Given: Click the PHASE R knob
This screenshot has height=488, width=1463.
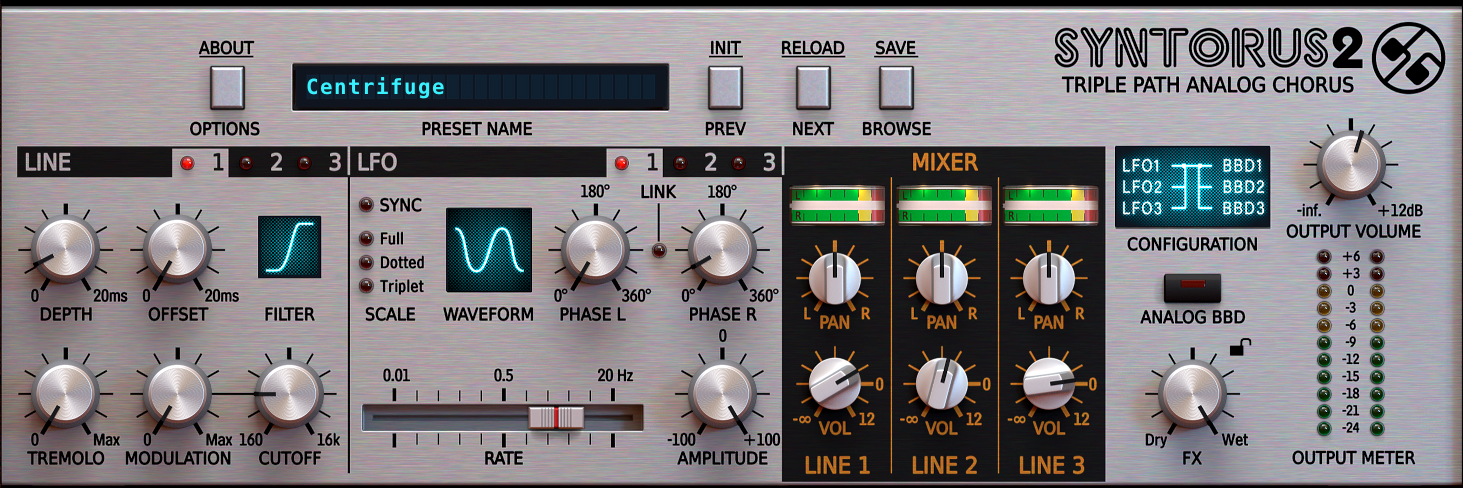Looking at the screenshot, I should click(722, 251).
